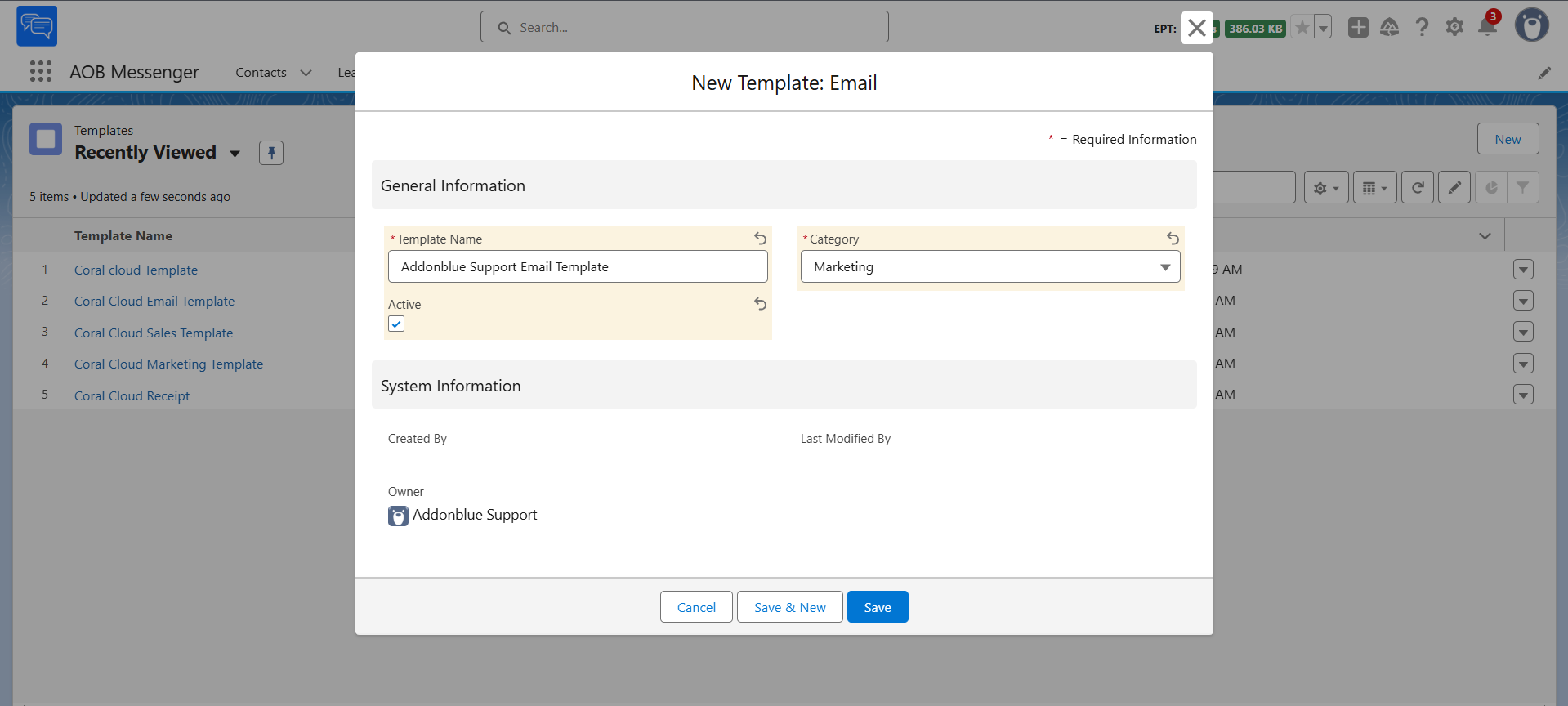Open the display as table dropdown

pyautogui.click(x=1375, y=187)
